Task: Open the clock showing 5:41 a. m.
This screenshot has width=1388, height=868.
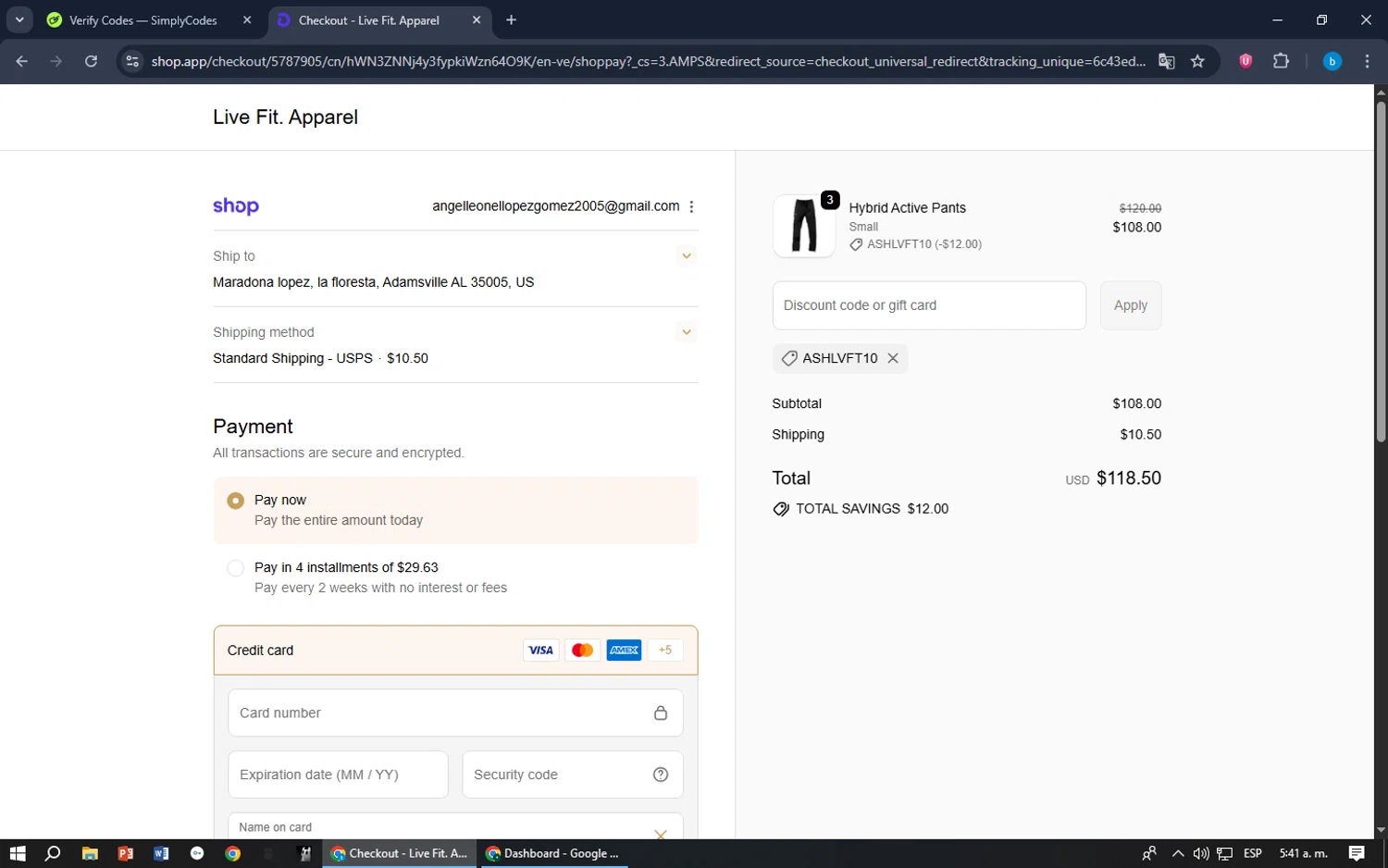Action: 1303,853
